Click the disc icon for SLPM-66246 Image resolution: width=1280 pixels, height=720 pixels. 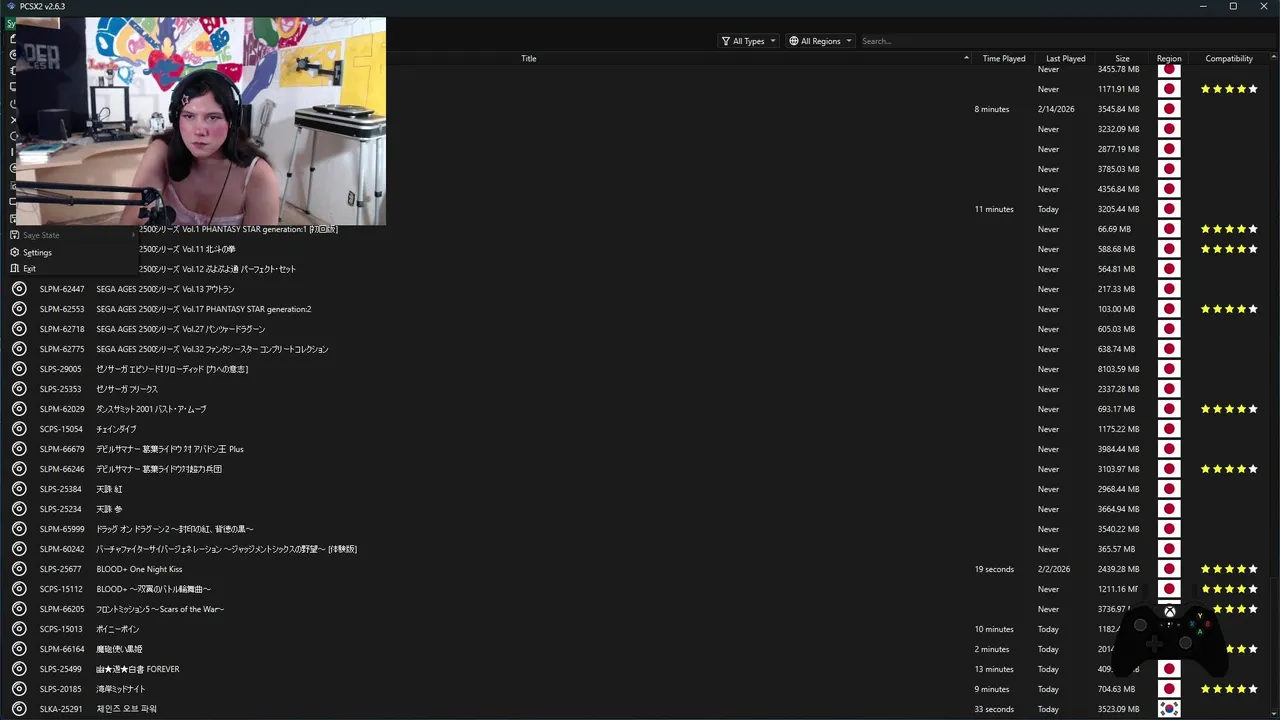(19, 469)
